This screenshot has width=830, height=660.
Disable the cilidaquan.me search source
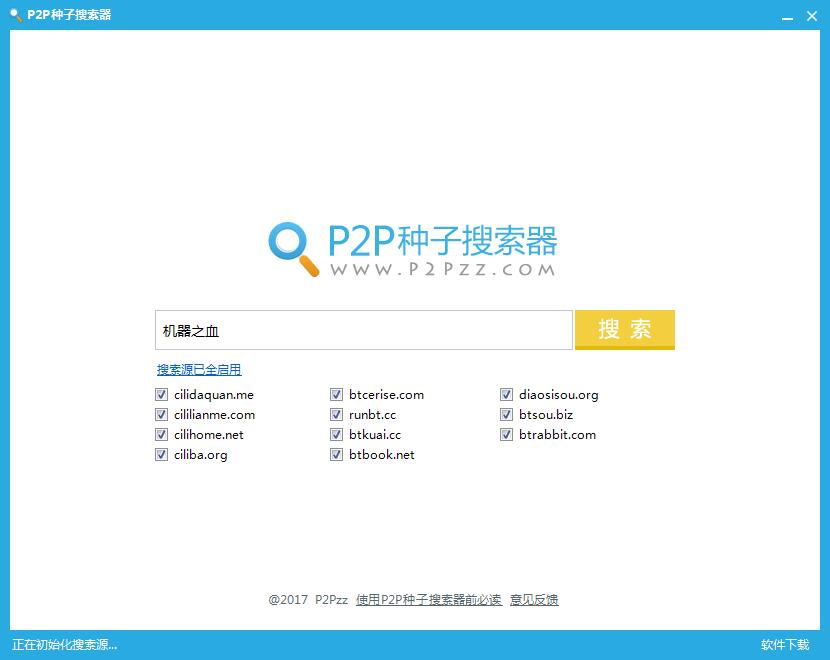(161, 394)
